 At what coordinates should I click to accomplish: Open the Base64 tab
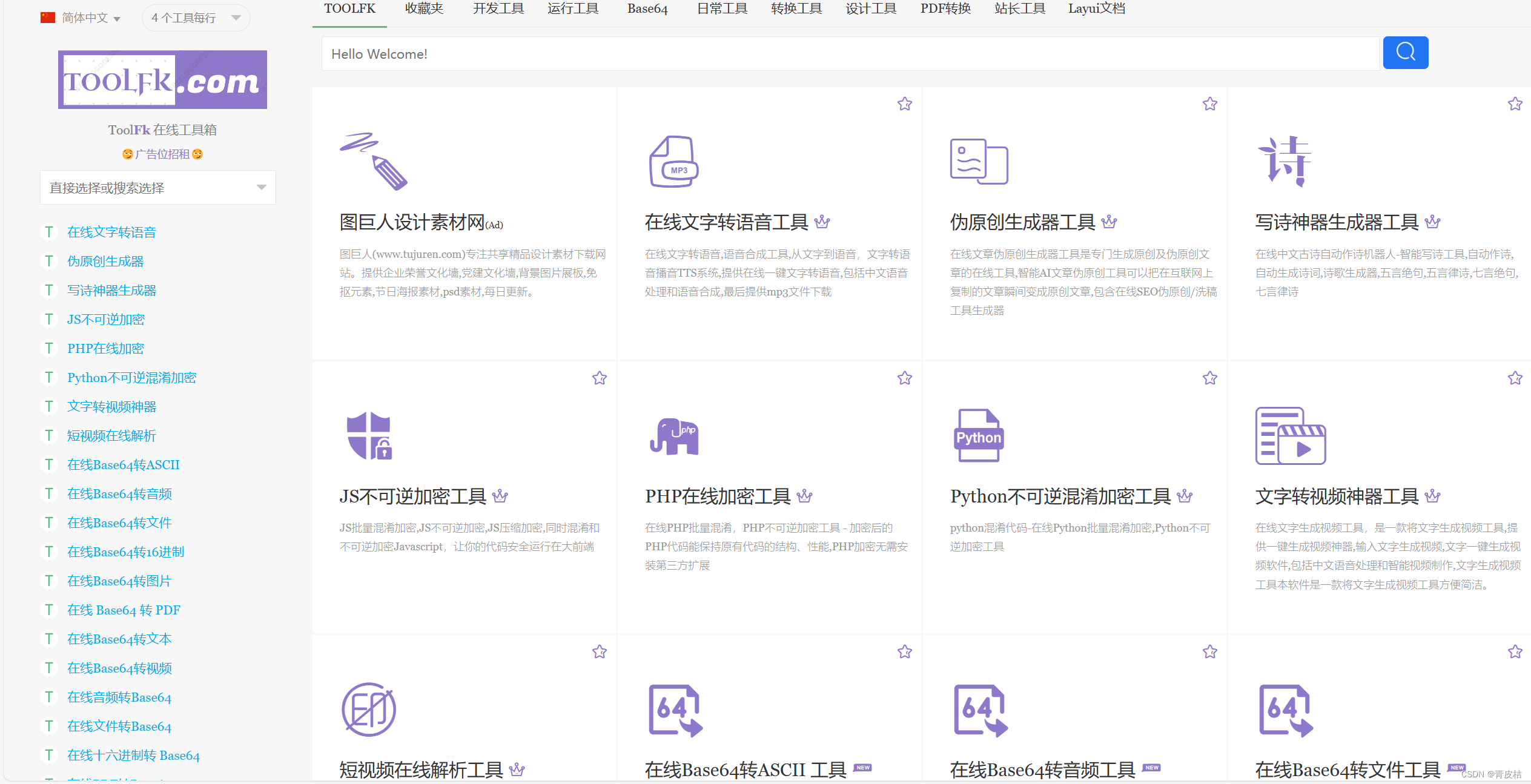[x=647, y=9]
